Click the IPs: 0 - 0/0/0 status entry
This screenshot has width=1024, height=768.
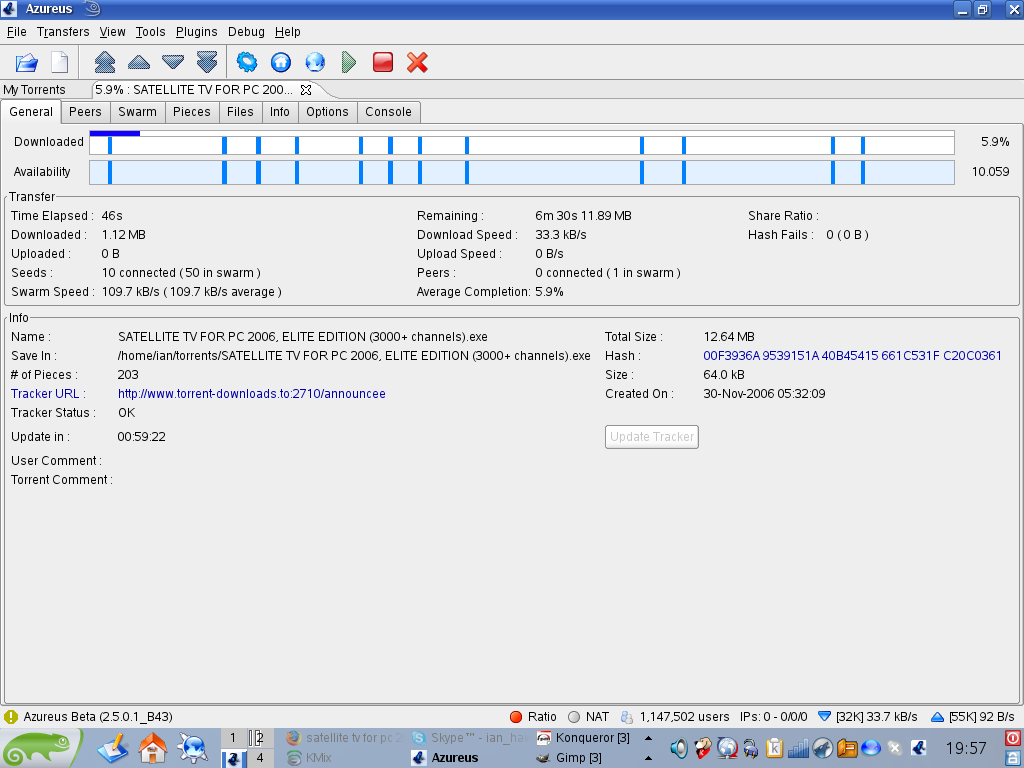click(774, 717)
